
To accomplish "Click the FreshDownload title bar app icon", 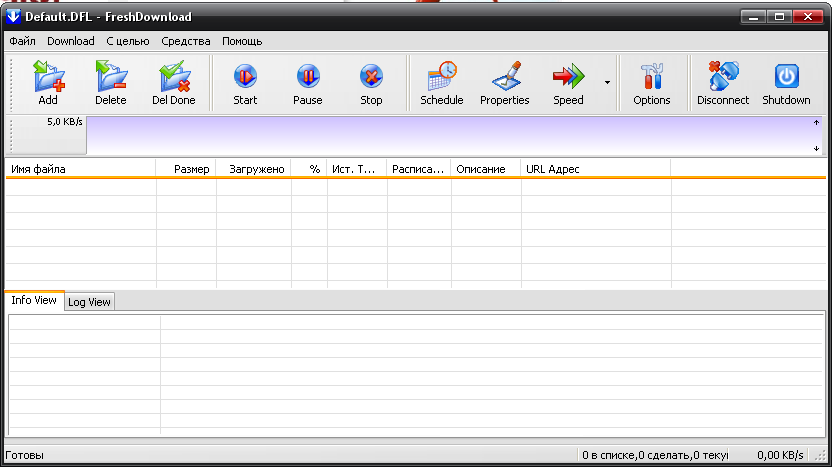I will tap(13, 16).
